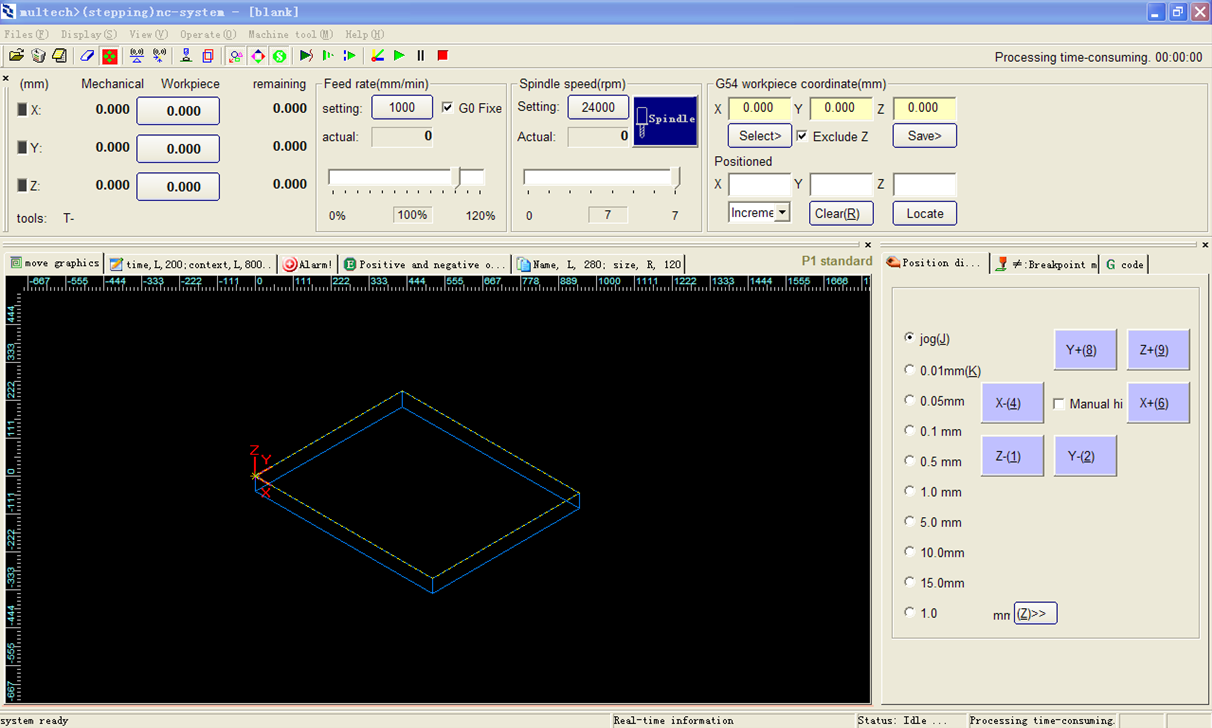Open the Machine tool menu
The height and width of the screenshot is (728, 1212).
(x=290, y=34)
